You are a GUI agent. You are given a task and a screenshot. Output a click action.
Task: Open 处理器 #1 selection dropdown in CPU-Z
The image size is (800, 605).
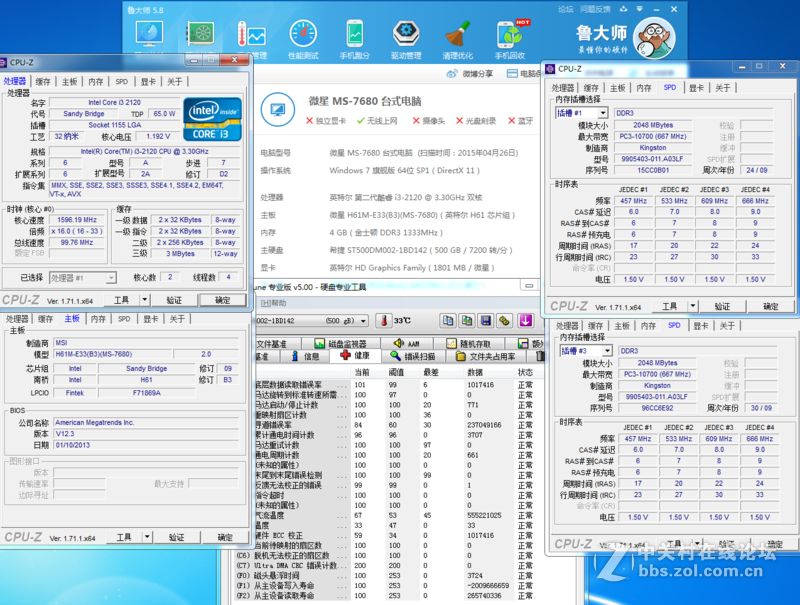(x=111, y=278)
